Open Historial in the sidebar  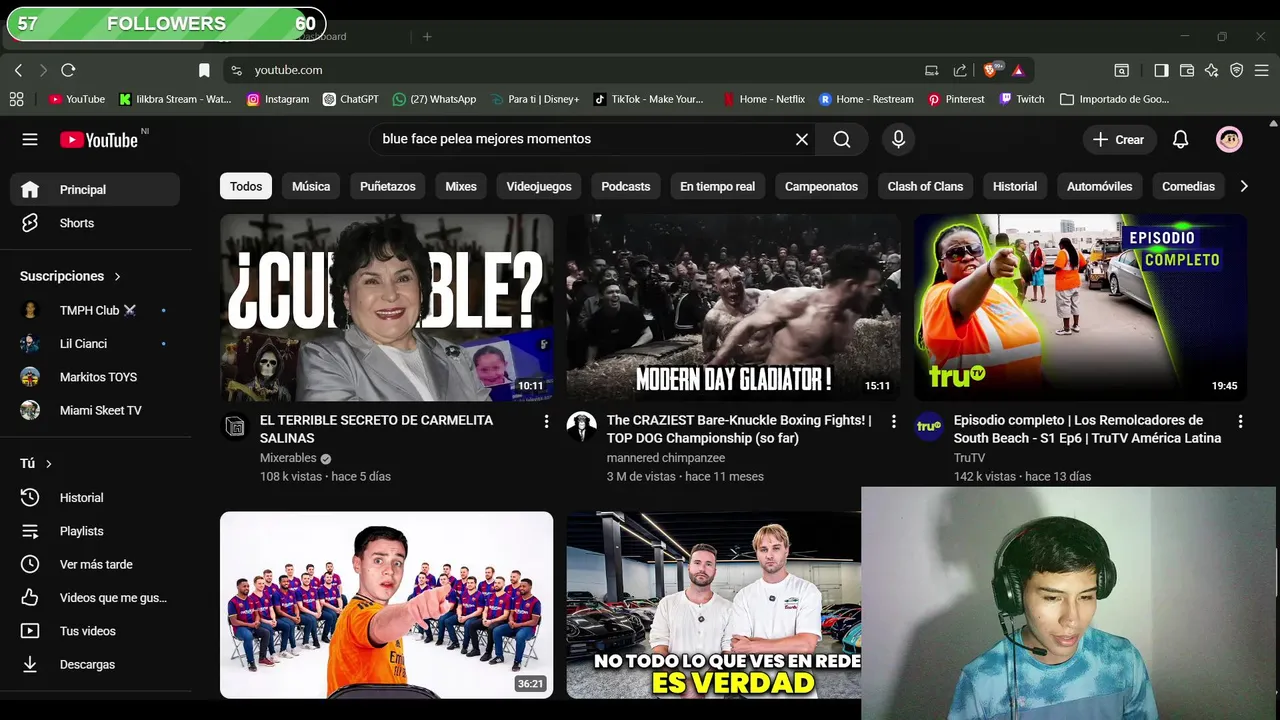click(x=95, y=497)
